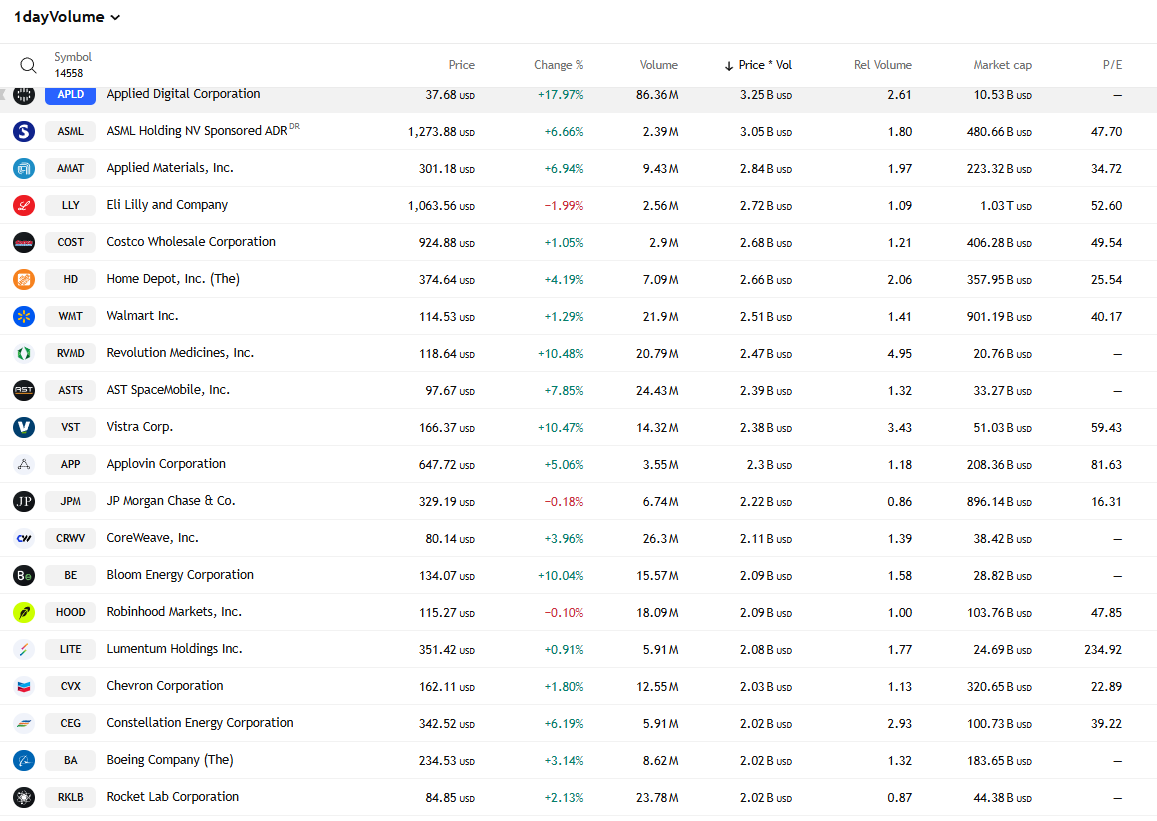Open the CVX ticker badge
The height and width of the screenshot is (821, 1157).
[71, 686]
